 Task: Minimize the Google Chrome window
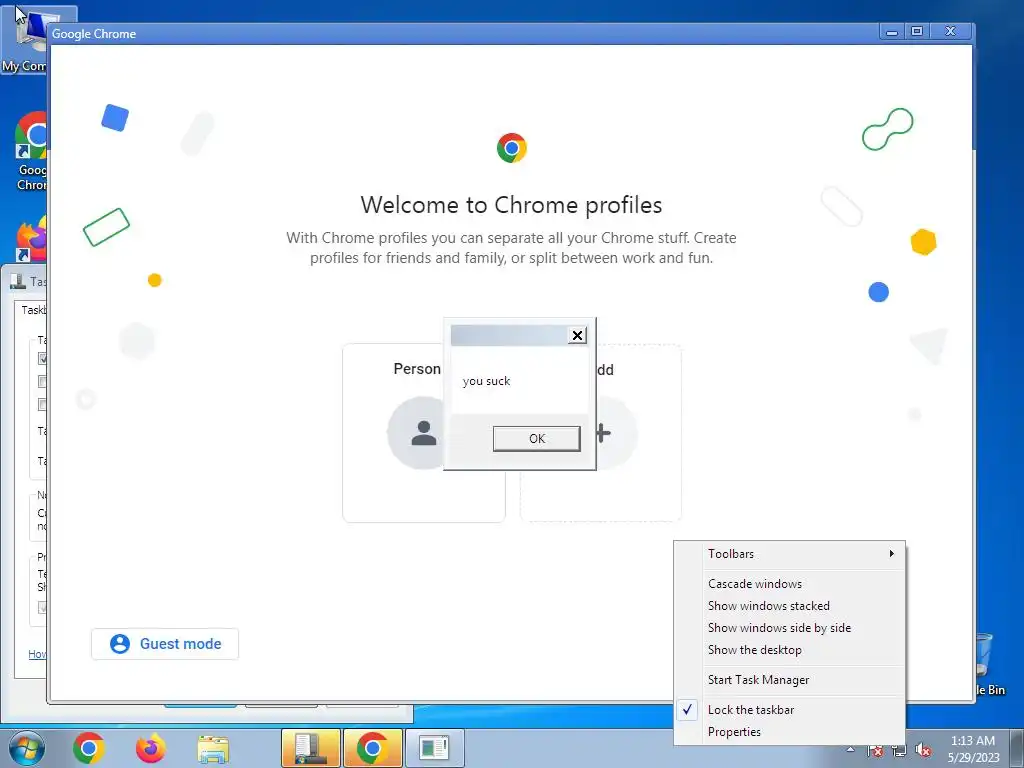pyautogui.click(x=891, y=31)
